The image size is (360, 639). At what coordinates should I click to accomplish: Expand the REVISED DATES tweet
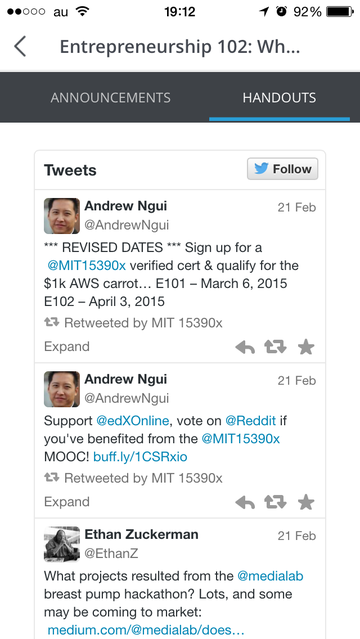(x=66, y=347)
